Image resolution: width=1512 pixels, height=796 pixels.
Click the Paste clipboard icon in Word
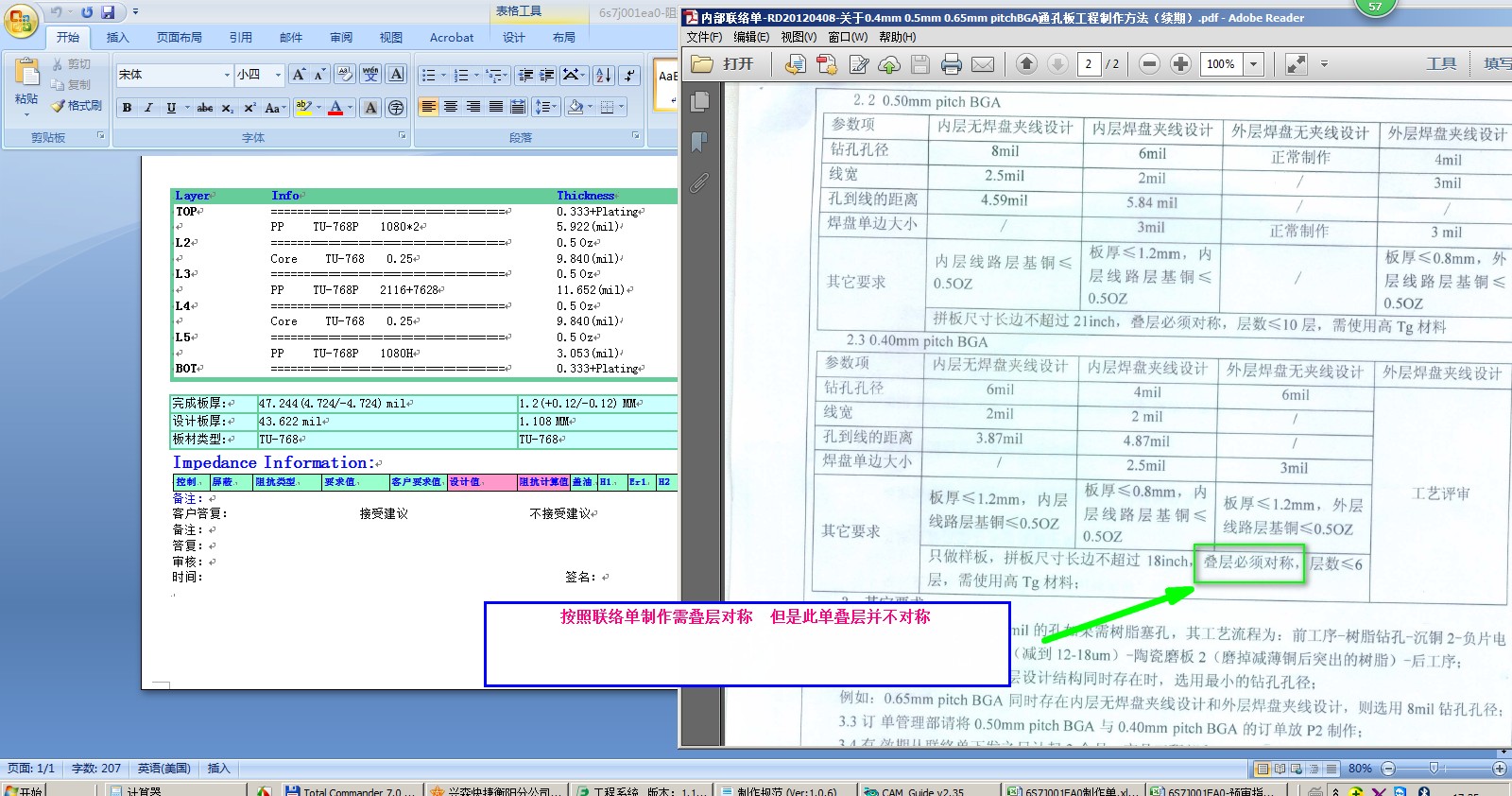26,73
